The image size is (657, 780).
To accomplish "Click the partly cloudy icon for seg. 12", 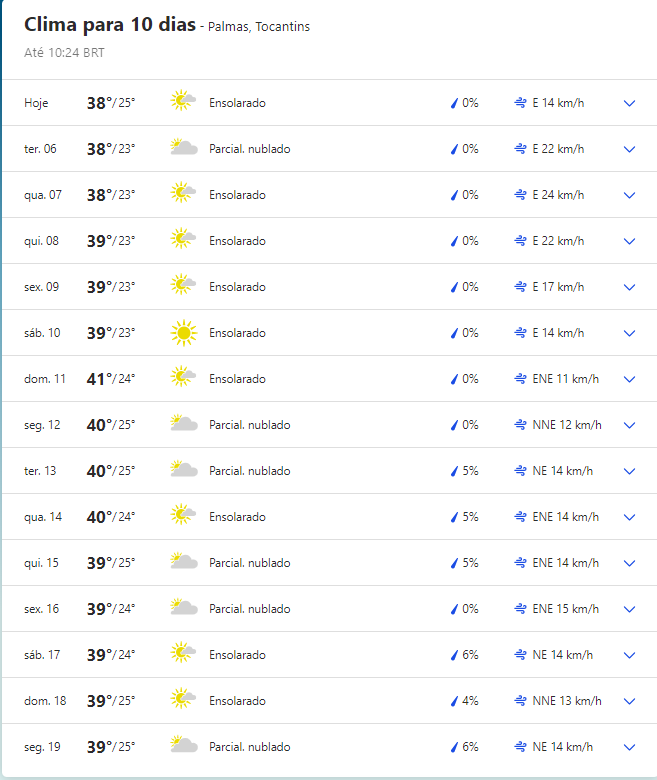I will [x=184, y=423].
